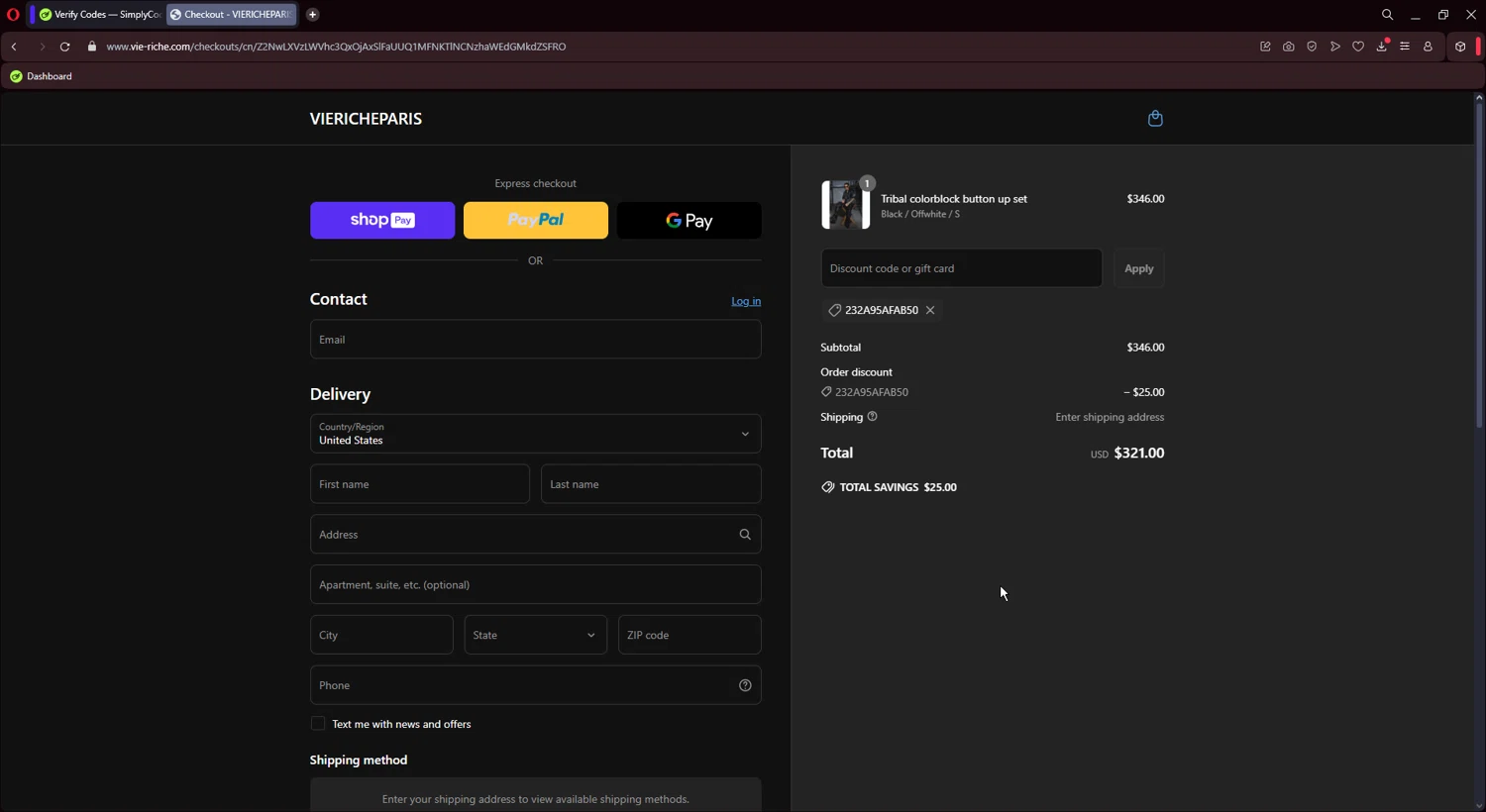The width and height of the screenshot is (1486, 812).
Task: Click 'Enter shipping address' text
Action: 1110,417
